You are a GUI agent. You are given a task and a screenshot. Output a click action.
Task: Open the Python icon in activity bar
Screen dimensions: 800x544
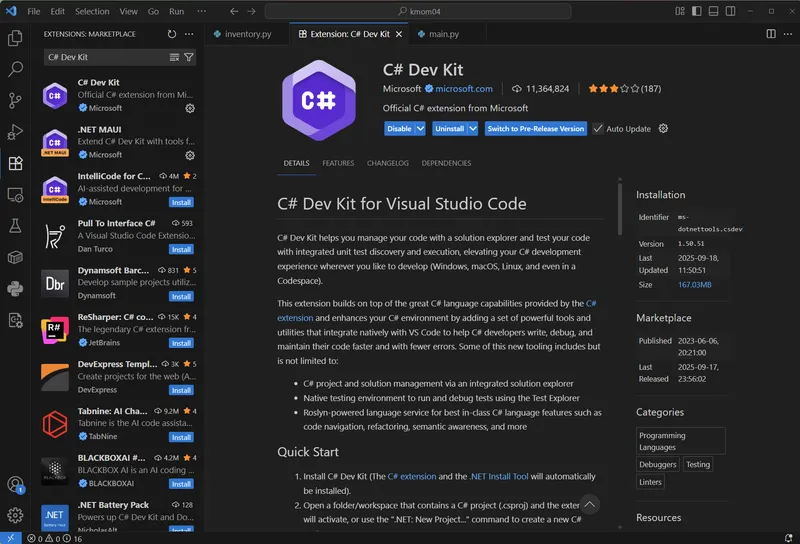(x=15, y=289)
